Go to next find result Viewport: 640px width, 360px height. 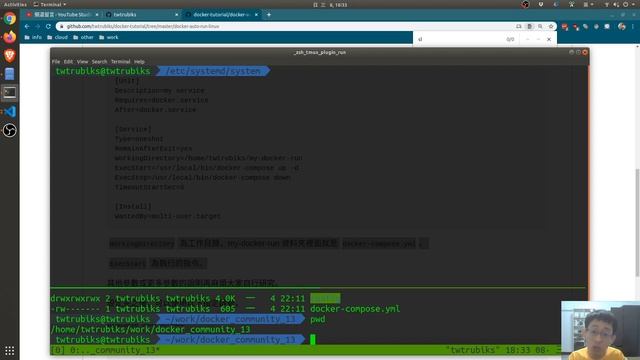tap(538, 39)
